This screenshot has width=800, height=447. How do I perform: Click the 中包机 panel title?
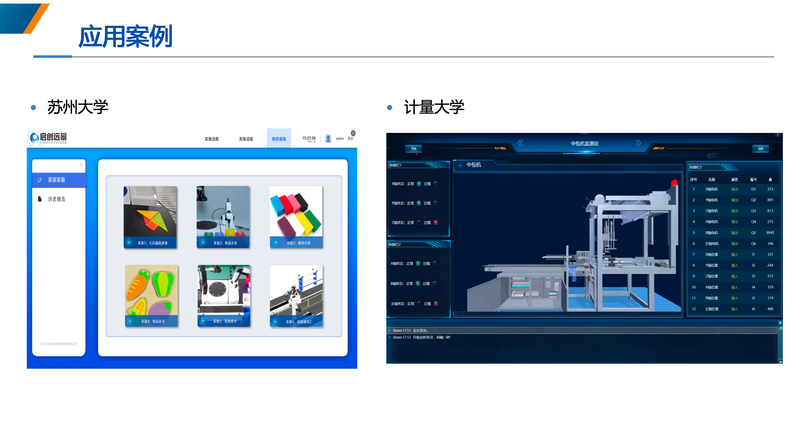(473, 165)
